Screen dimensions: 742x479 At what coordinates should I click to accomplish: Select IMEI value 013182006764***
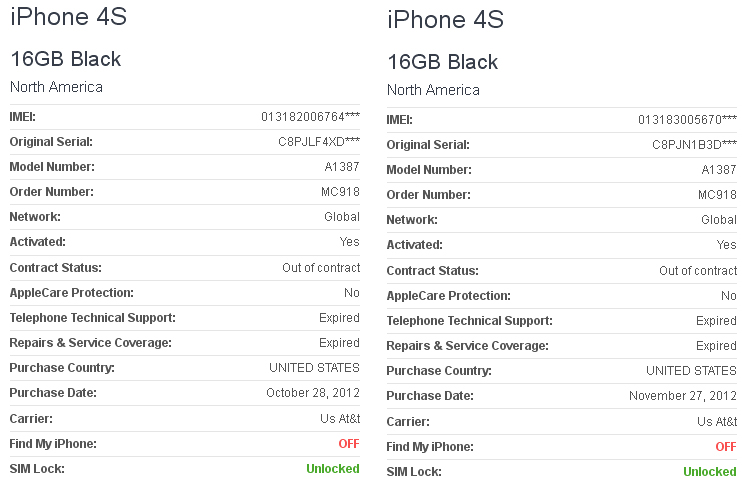coord(310,117)
